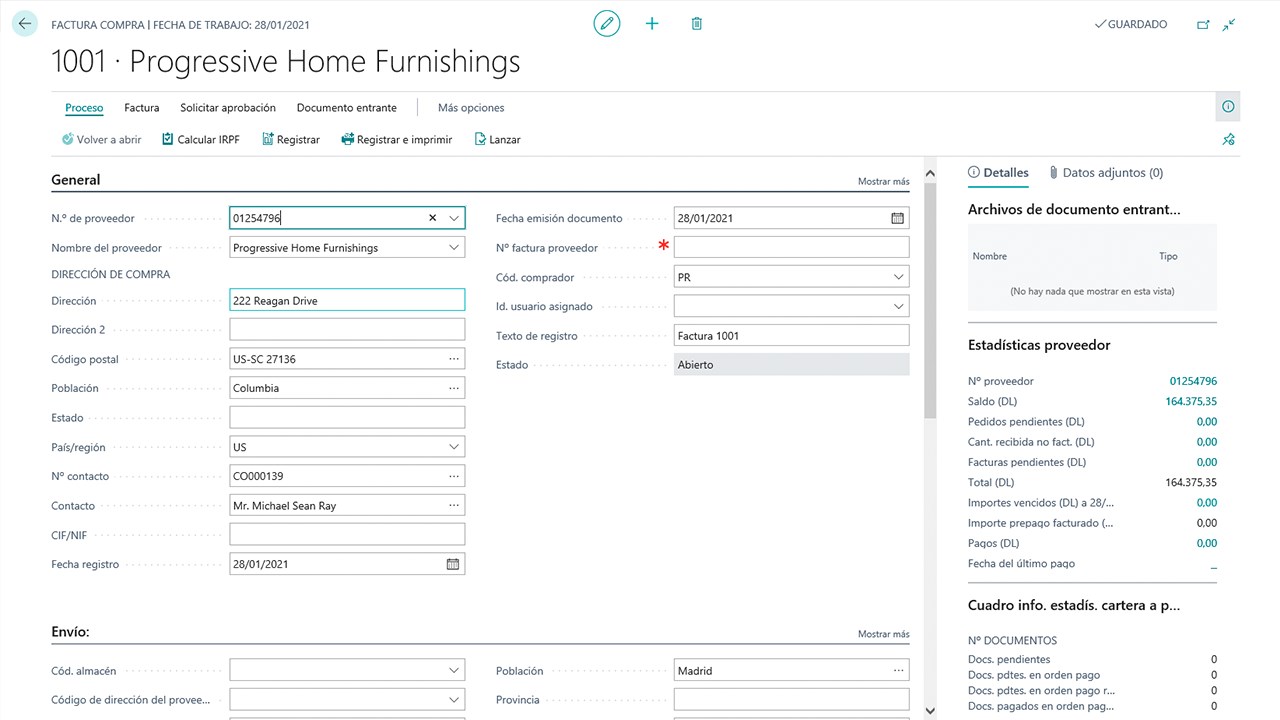Open lookup for Población Columbia

click(x=454, y=388)
